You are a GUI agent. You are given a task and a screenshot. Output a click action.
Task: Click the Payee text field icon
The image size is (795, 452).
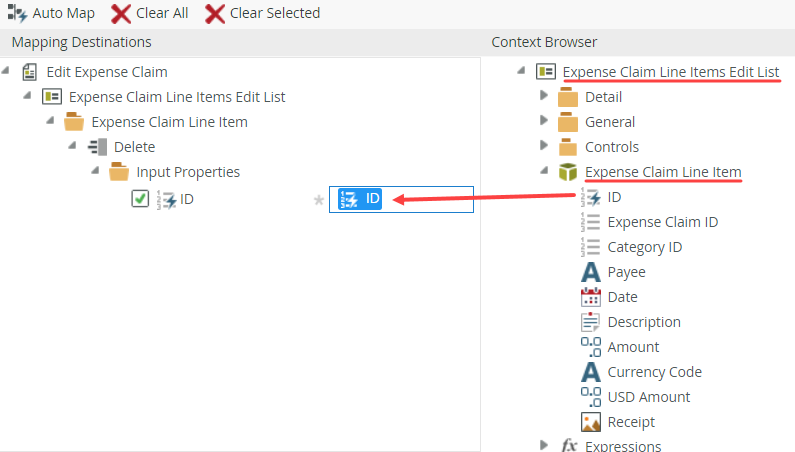(x=590, y=272)
